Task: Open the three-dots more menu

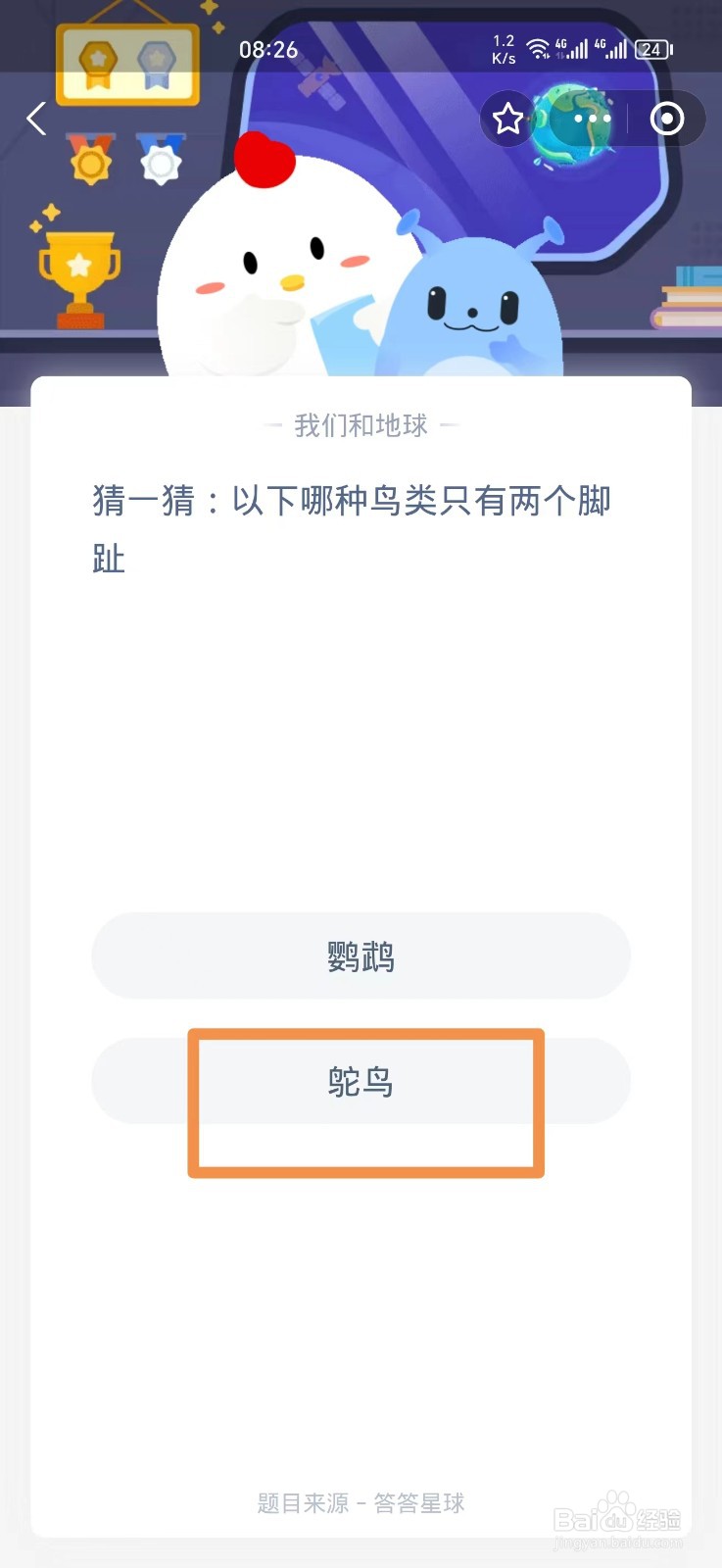Action: pos(593,119)
